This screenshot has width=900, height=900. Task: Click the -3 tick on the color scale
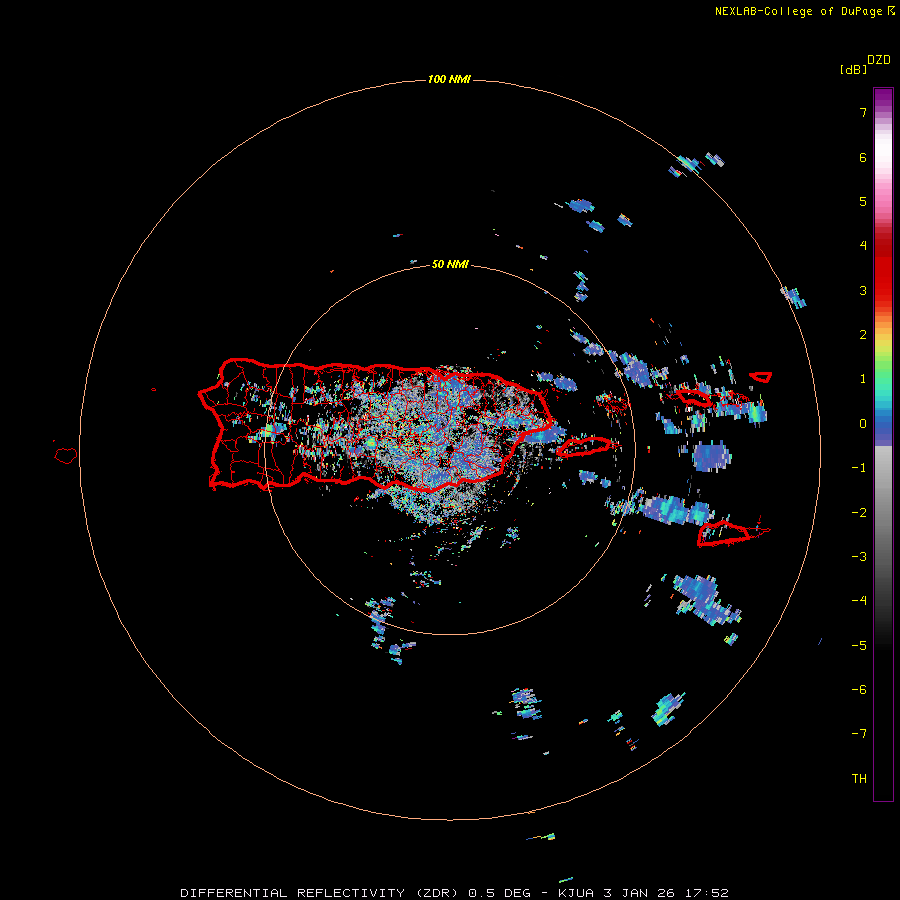click(859, 557)
